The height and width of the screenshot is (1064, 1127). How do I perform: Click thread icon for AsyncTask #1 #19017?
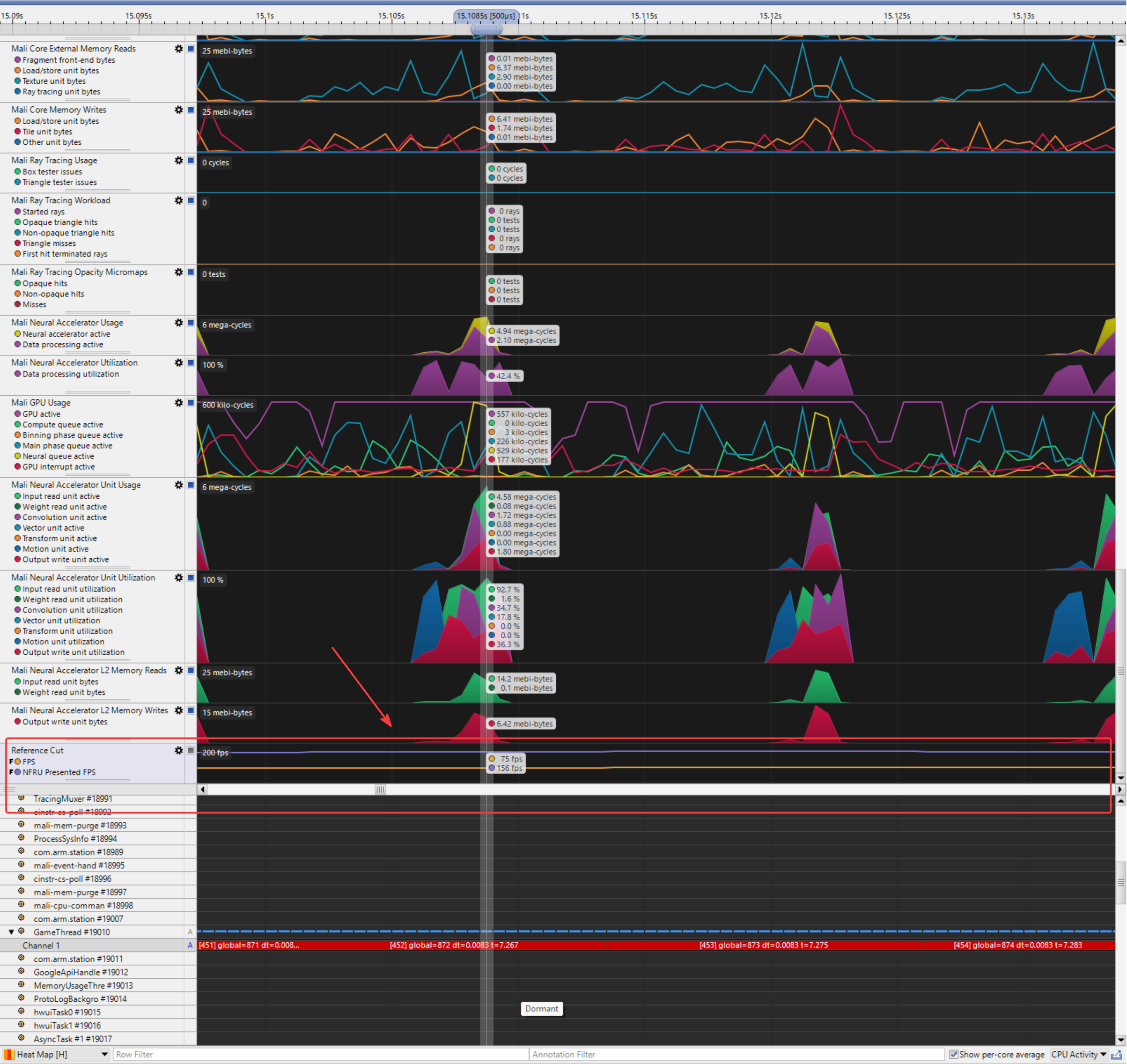click(x=21, y=1038)
